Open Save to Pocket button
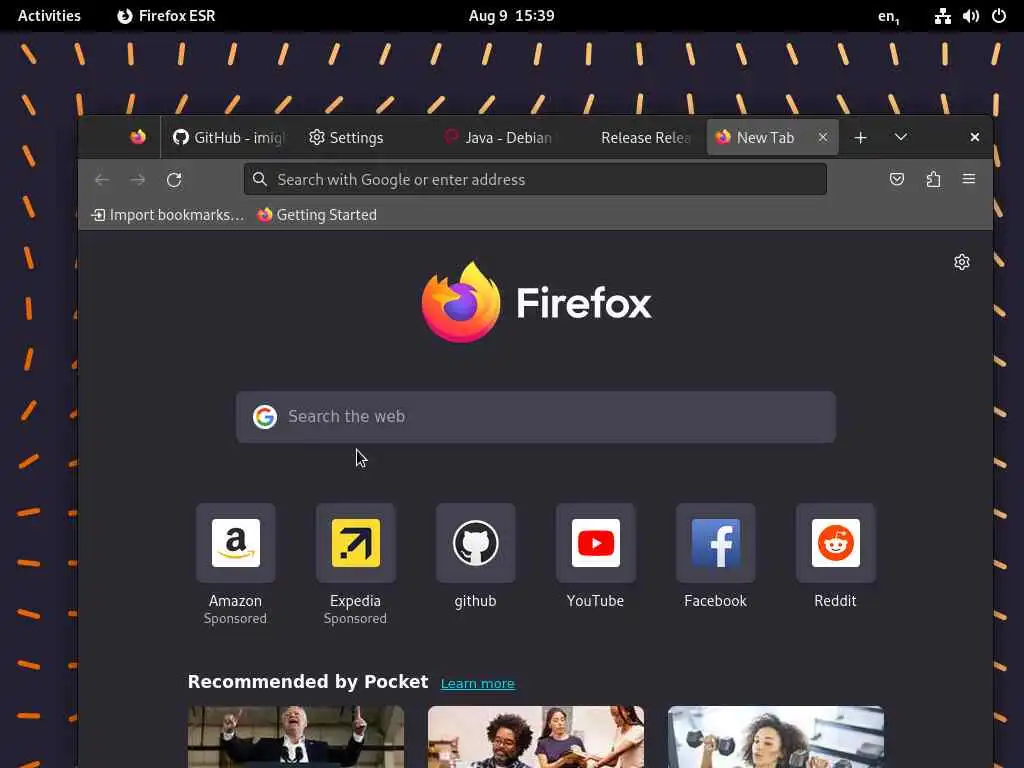 (897, 179)
